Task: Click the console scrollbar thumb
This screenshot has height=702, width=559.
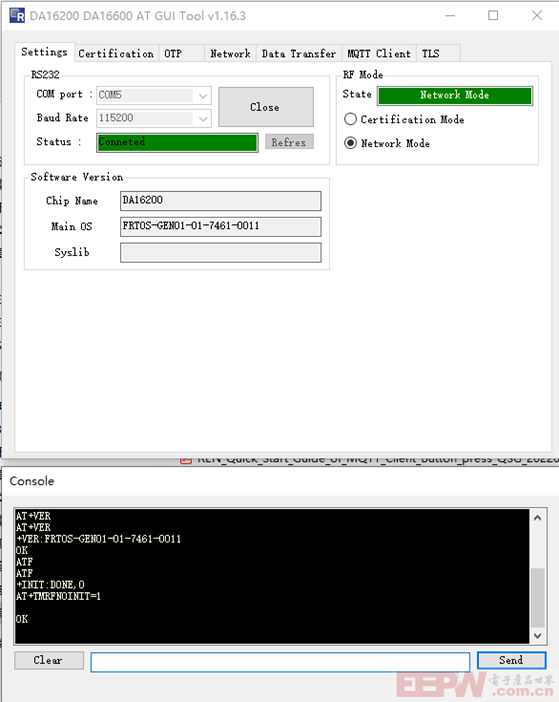Action: coord(538,598)
